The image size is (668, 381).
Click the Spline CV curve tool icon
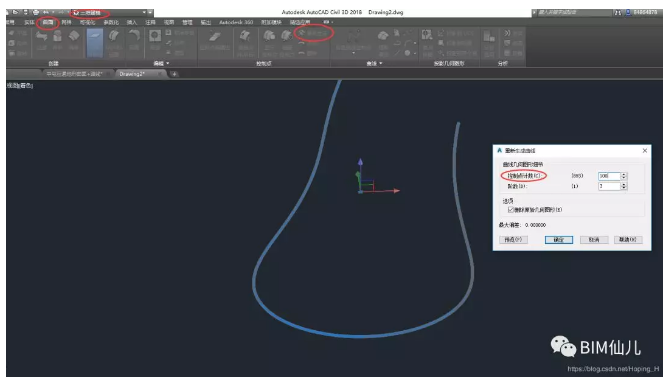tap(353, 37)
